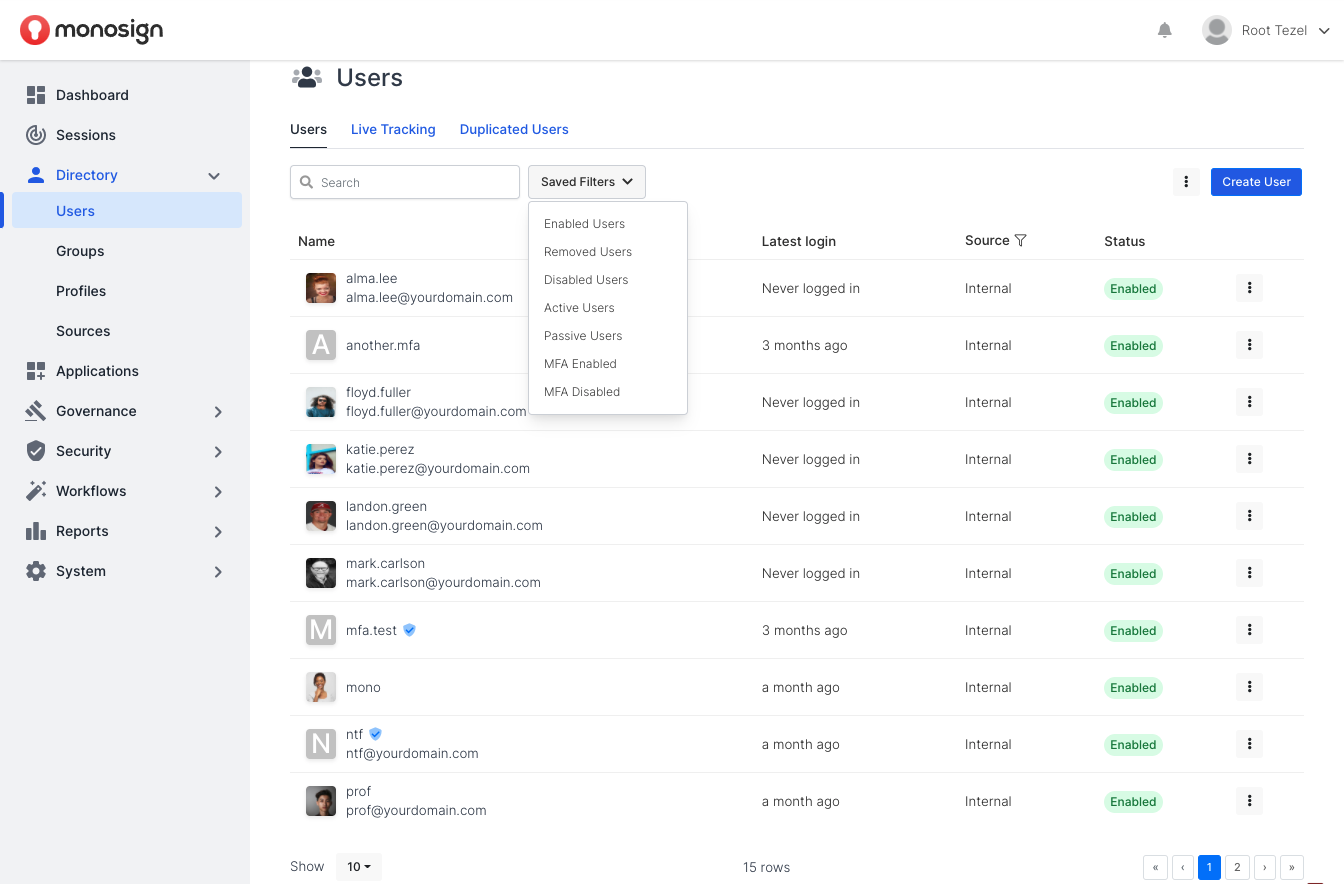
Task: Click the Create User button
Action: (x=1256, y=182)
